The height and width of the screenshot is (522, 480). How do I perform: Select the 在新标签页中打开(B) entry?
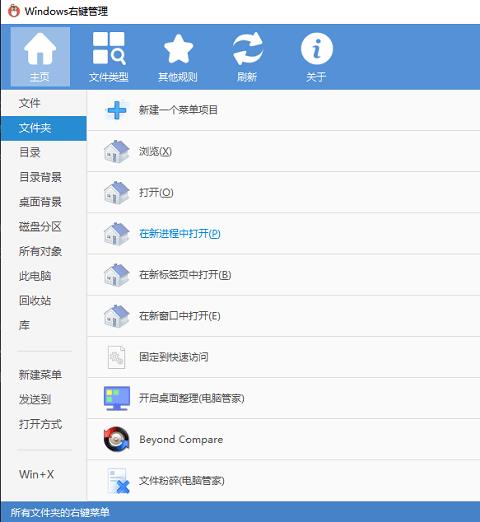coord(283,275)
